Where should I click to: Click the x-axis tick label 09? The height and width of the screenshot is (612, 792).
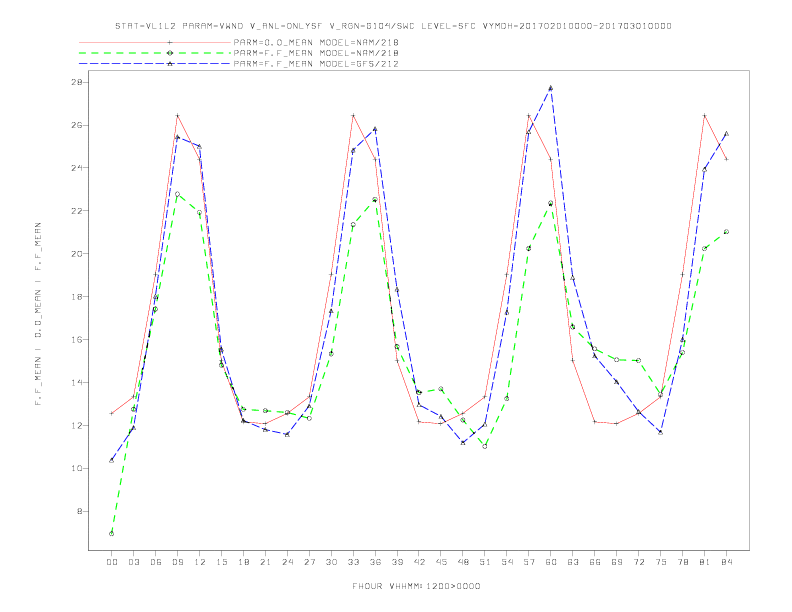(x=177, y=562)
